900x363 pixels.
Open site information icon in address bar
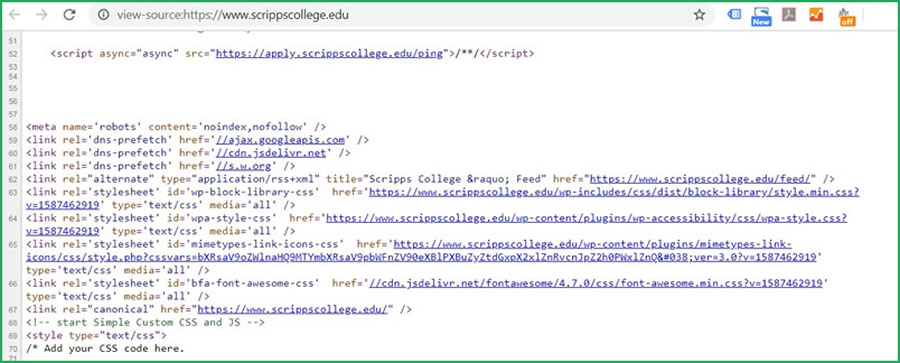[103, 15]
